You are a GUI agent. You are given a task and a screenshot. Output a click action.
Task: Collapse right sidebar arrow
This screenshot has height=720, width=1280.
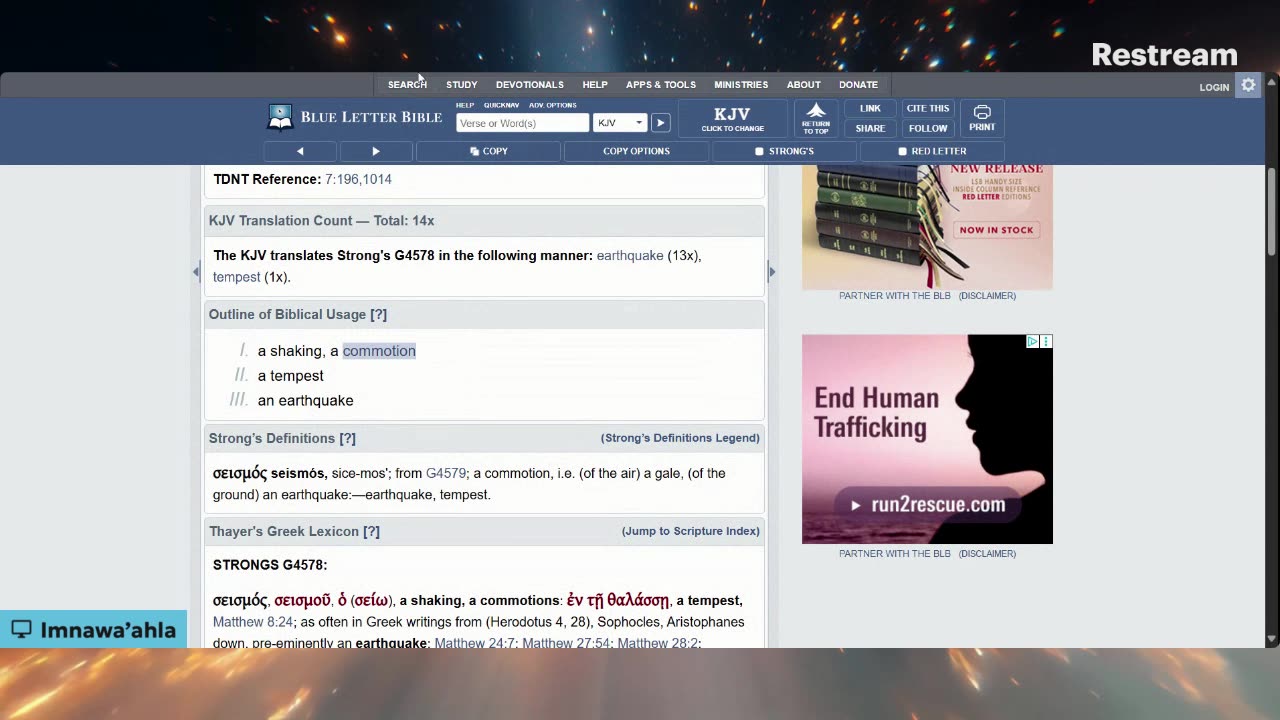[771, 272]
